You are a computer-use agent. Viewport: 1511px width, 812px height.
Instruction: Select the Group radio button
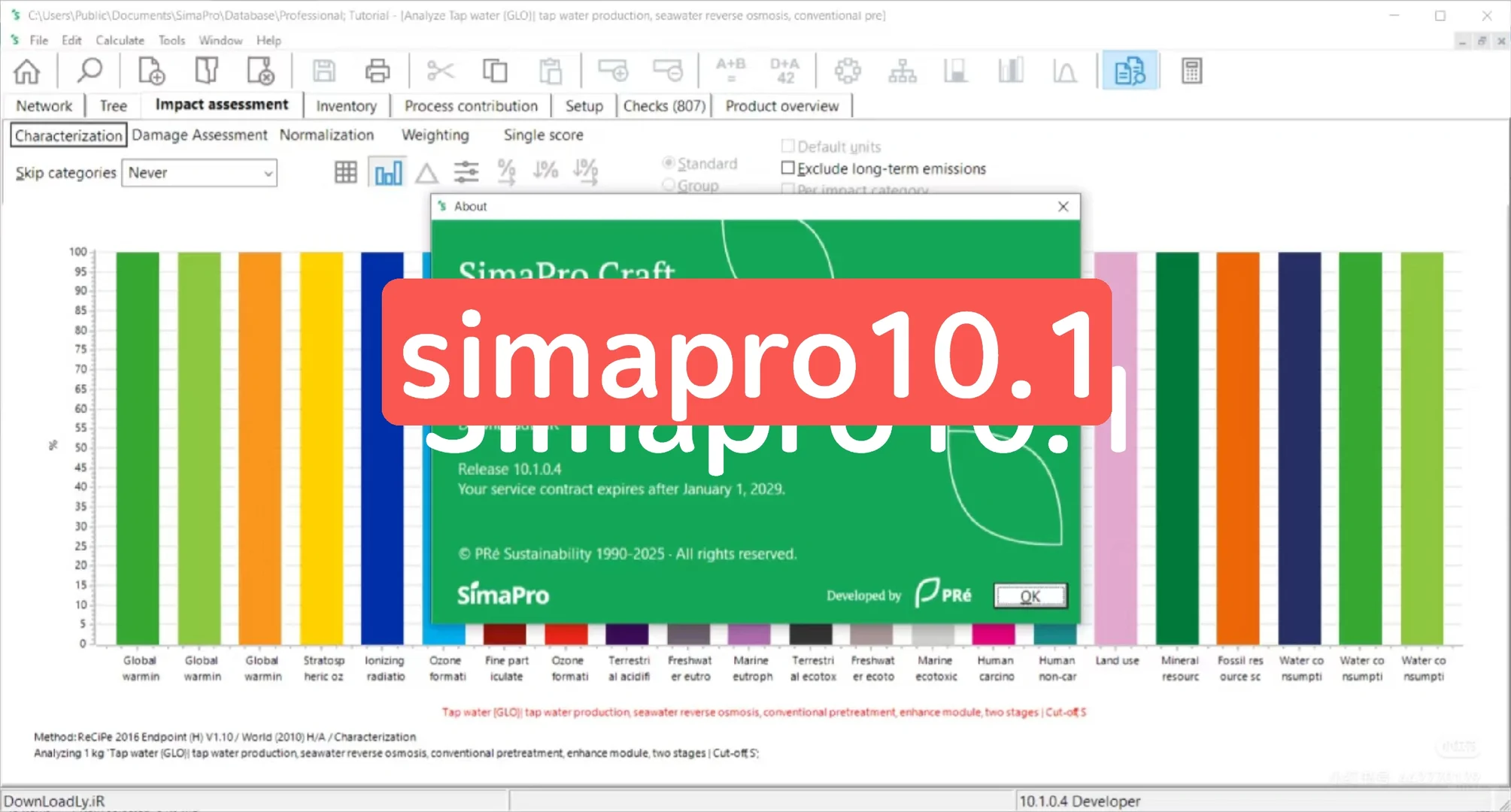tap(668, 184)
